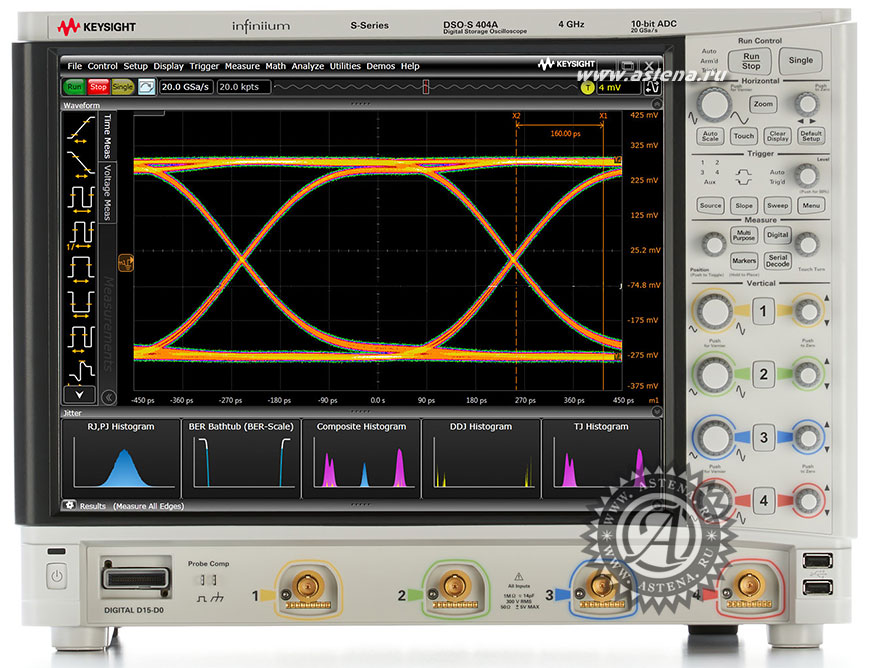Viewport: 870px width, 668px height.
Task: Toggle channel 2 with its green-marked key
Action: tap(763, 375)
